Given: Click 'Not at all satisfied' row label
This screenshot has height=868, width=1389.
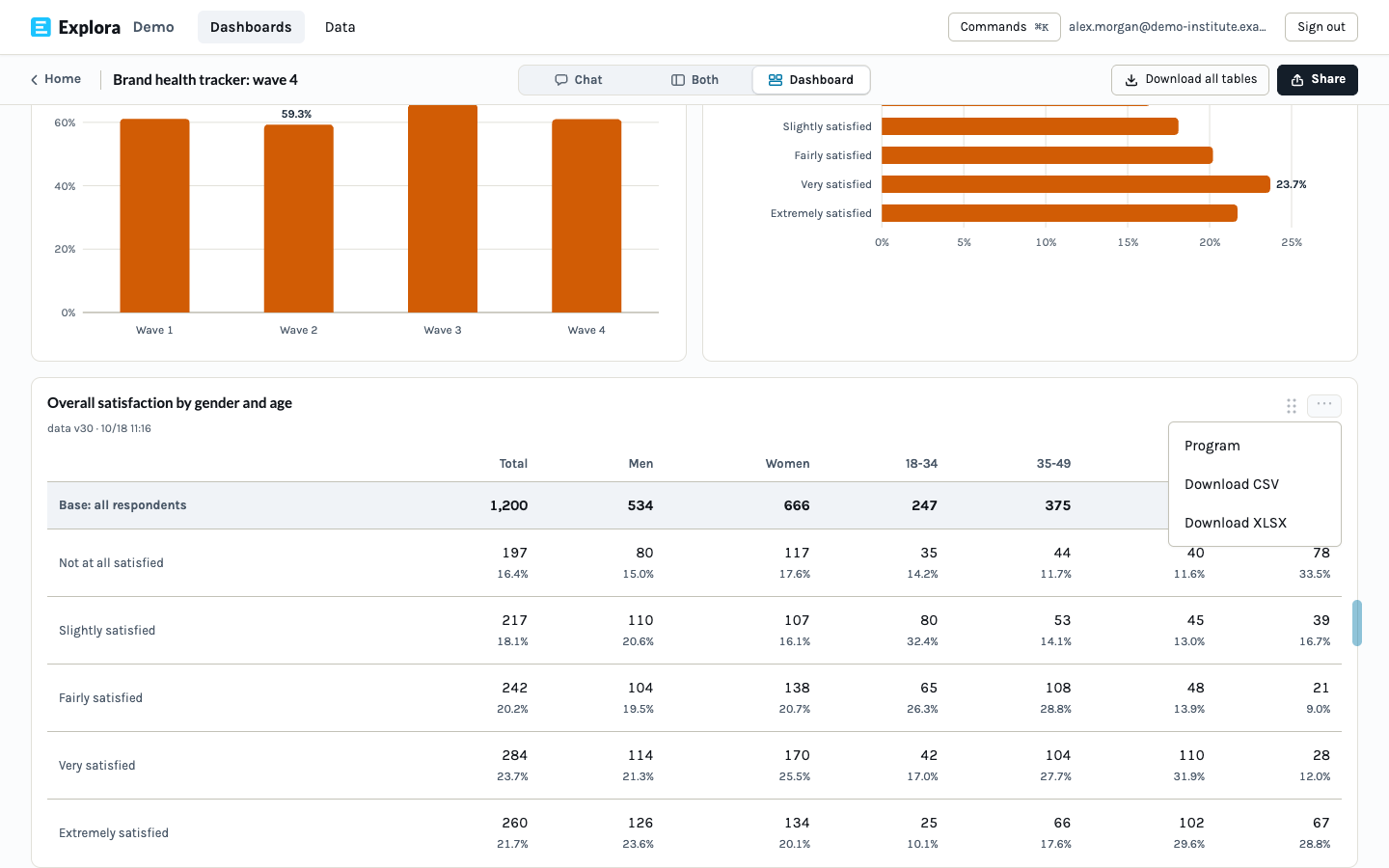Looking at the screenshot, I should click(x=111, y=563).
